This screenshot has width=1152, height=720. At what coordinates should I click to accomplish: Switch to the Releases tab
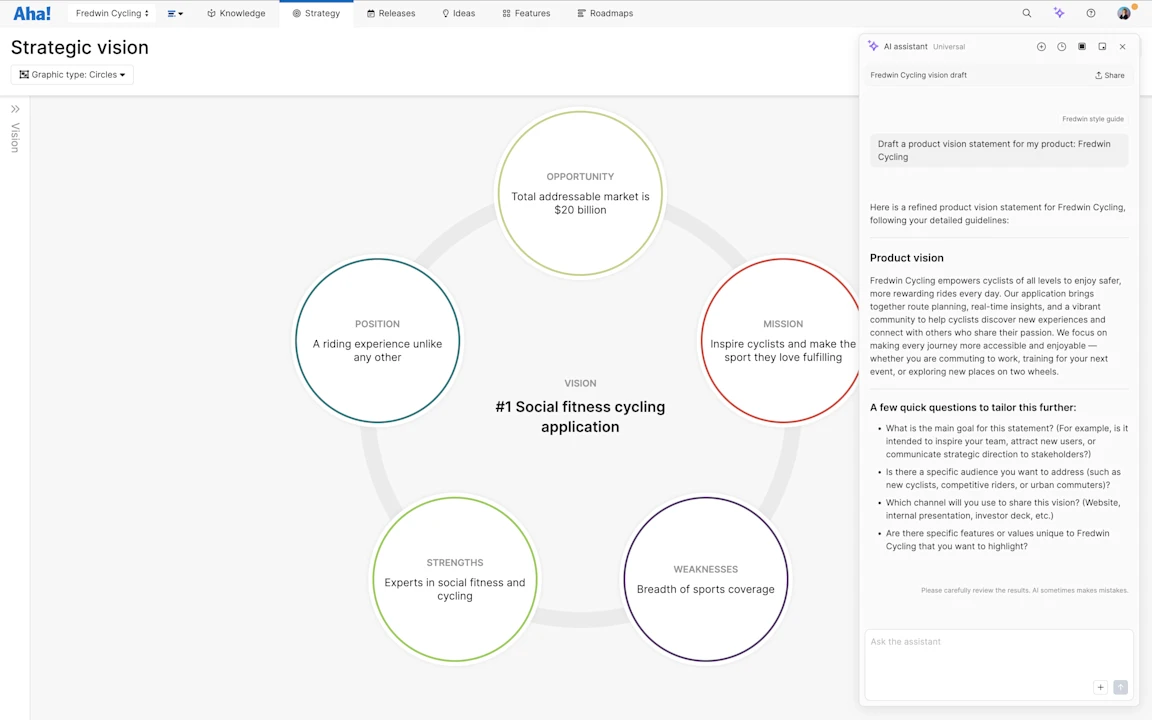tap(391, 13)
